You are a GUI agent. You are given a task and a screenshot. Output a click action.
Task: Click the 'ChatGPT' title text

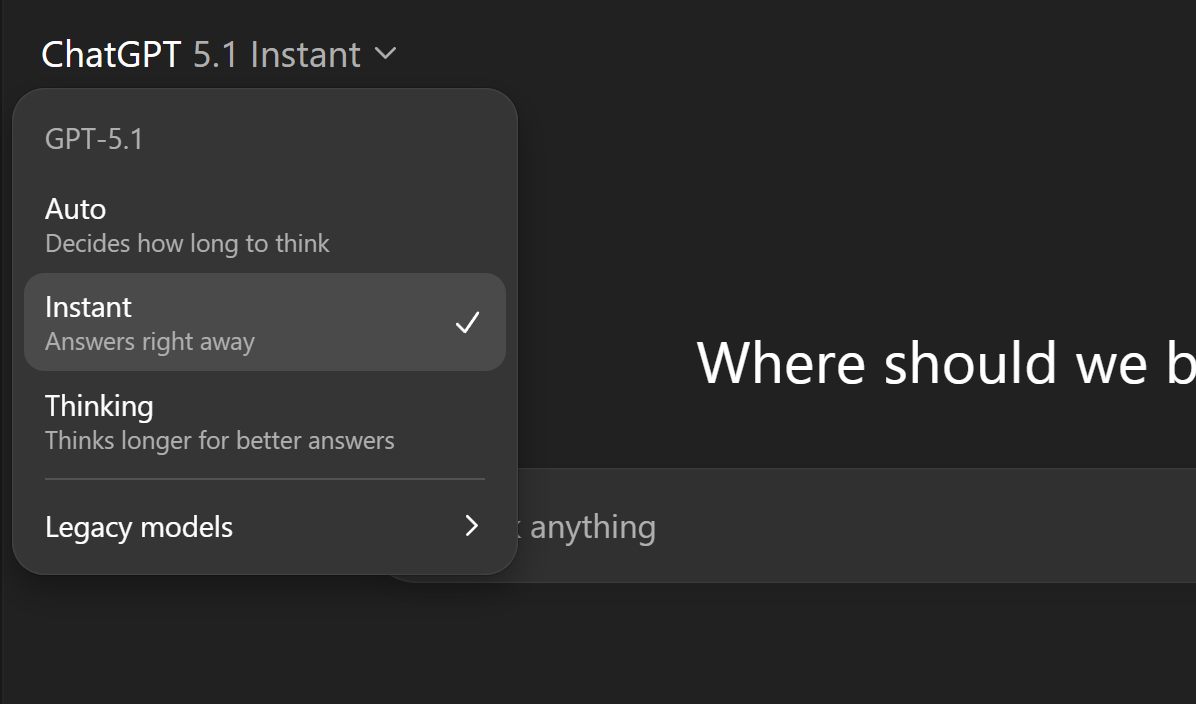(111, 54)
